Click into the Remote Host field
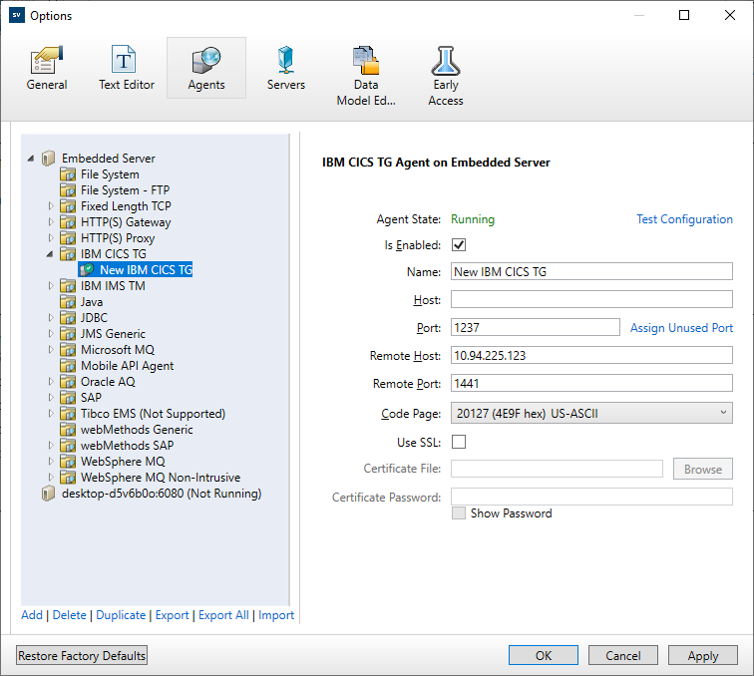The height and width of the screenshot is (676, 754). pos(592,355)
